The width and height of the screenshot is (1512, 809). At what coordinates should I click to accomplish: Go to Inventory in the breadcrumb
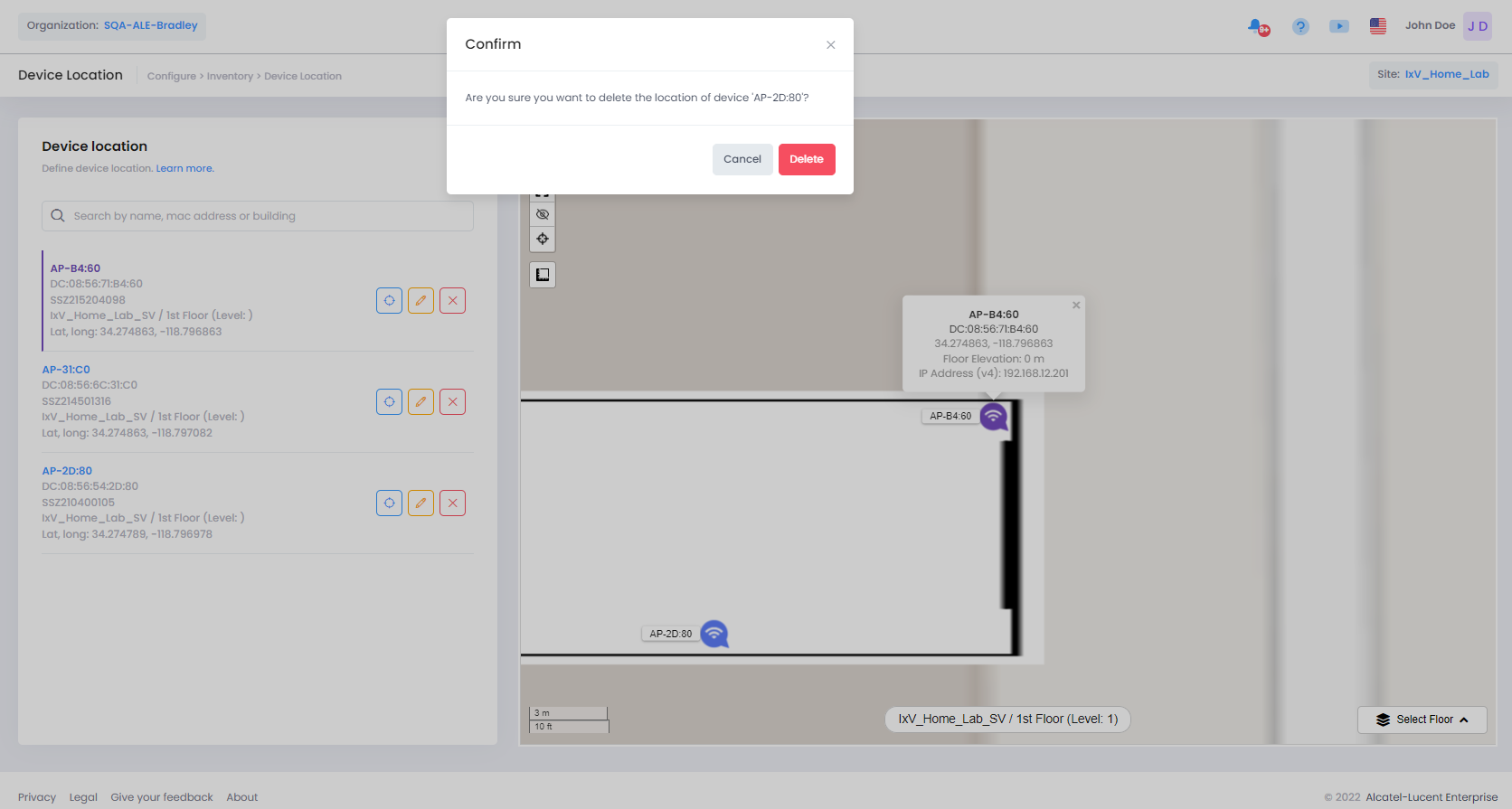tap(230, 77)
